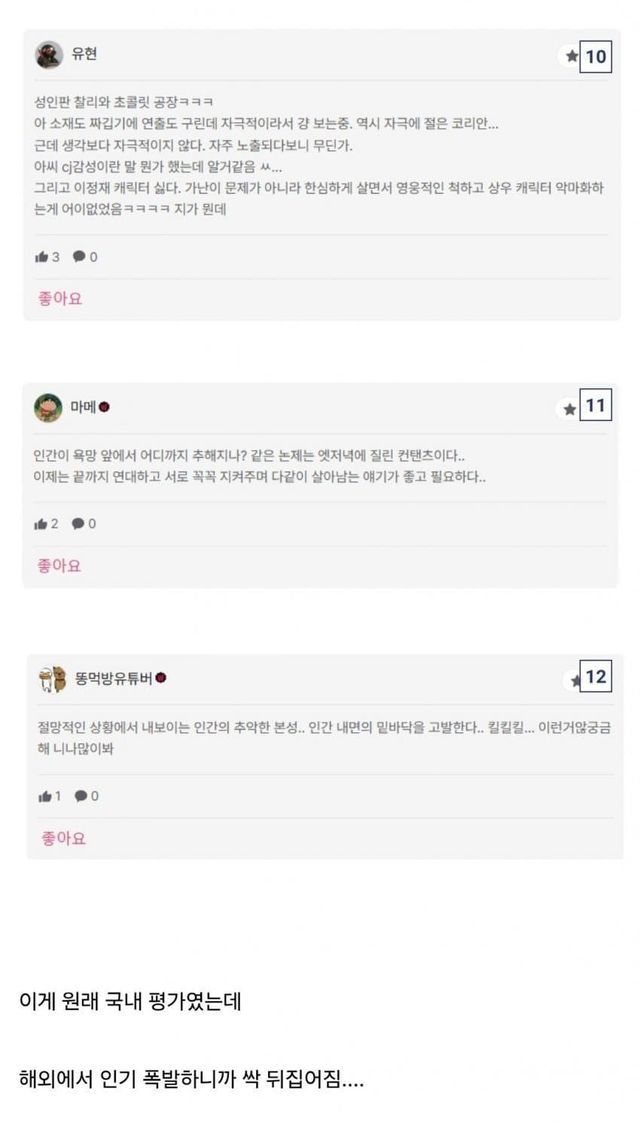Open 마메's profile avatar
Viewport: 640px width, 1126px height.
48,408
